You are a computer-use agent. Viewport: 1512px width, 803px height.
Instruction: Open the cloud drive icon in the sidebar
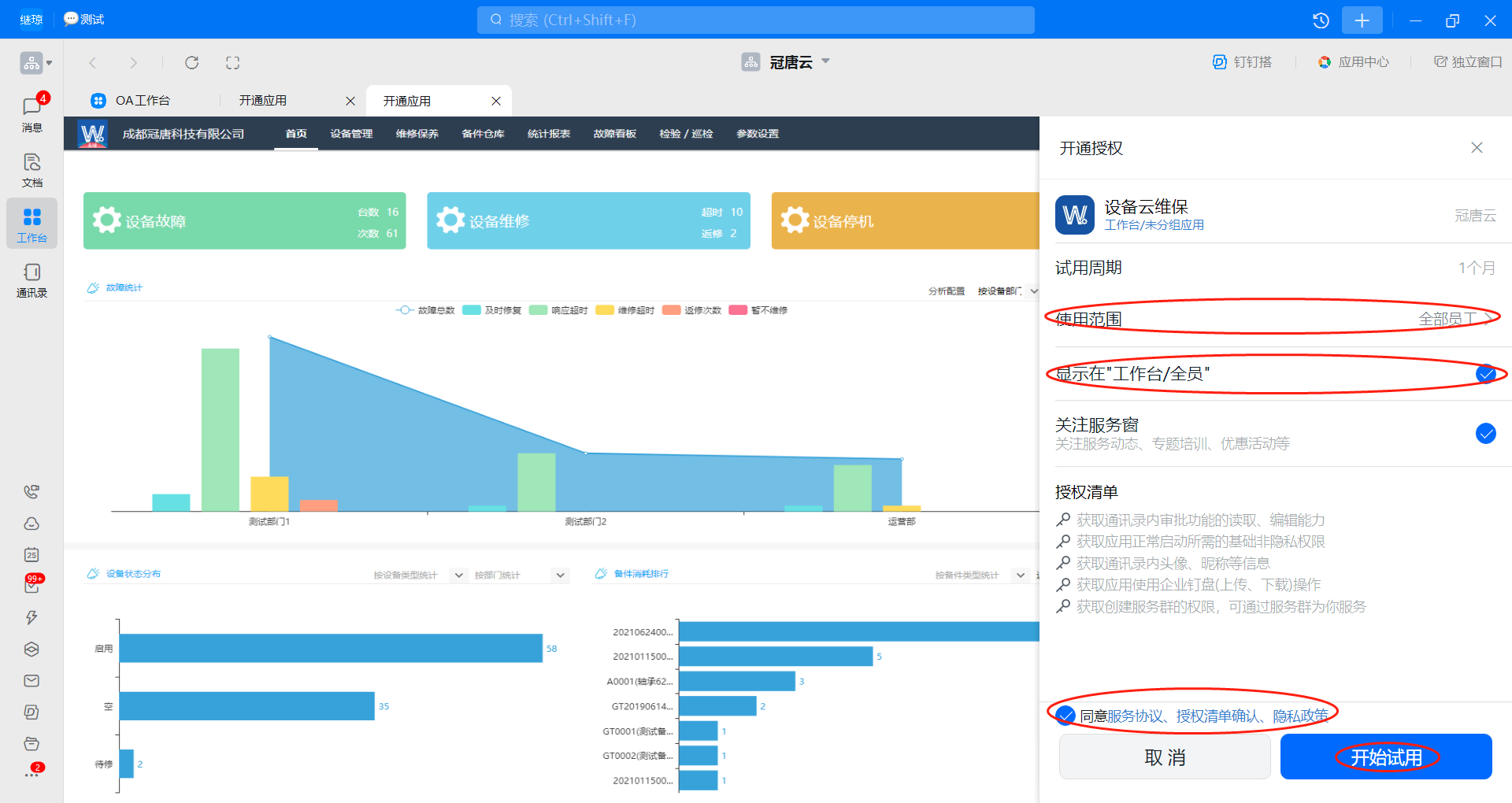click(x=31, y=524)
